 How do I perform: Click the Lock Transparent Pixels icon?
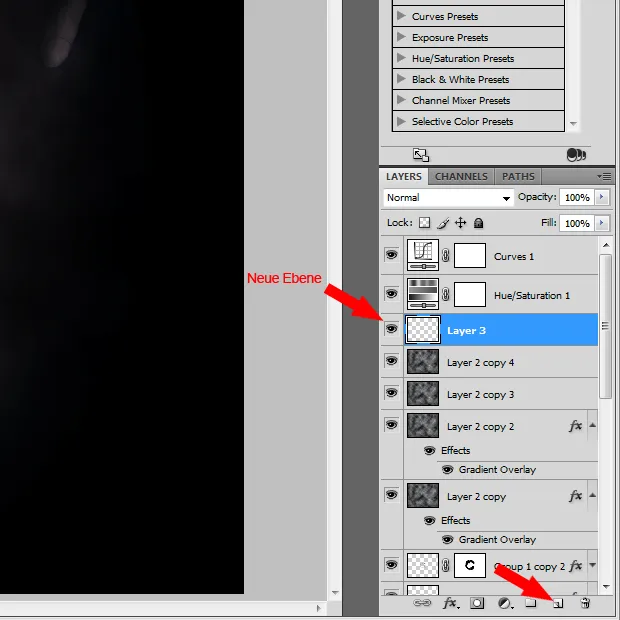coord(424,223)
